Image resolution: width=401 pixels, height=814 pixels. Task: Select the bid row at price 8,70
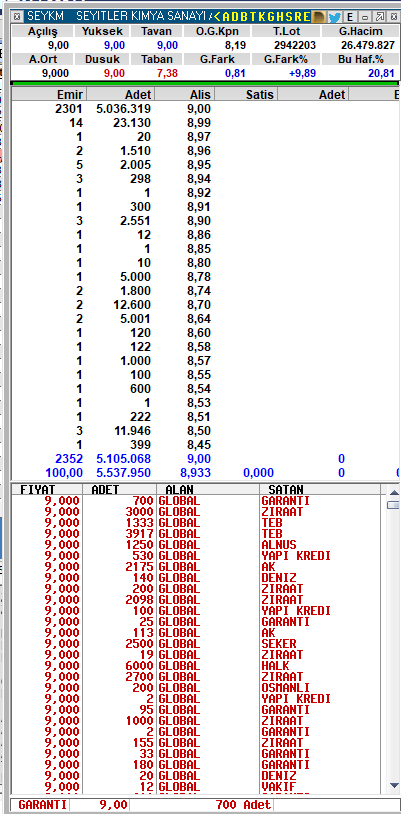click(206, 305)
